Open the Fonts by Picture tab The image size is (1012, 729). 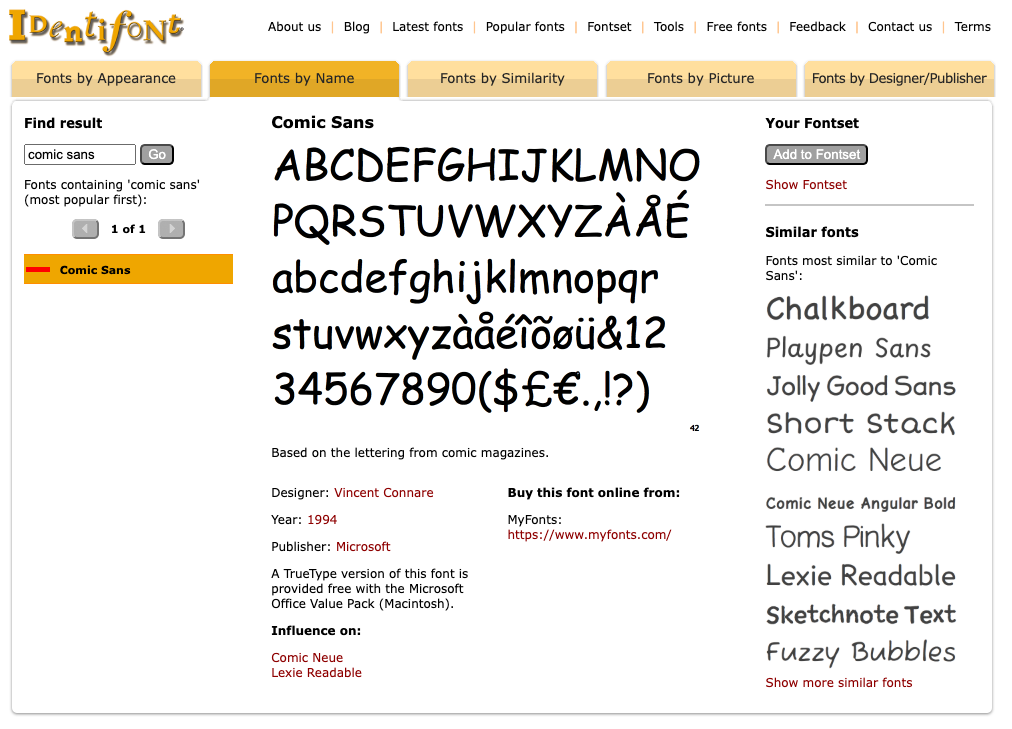click(x=700, y=79)
